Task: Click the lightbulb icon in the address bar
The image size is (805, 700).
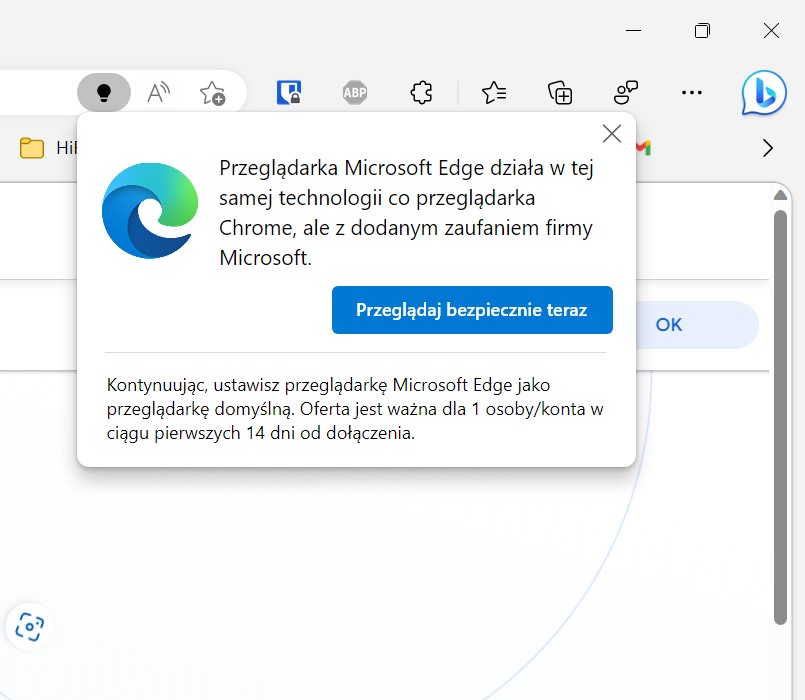Action: [x=103, y=93]
